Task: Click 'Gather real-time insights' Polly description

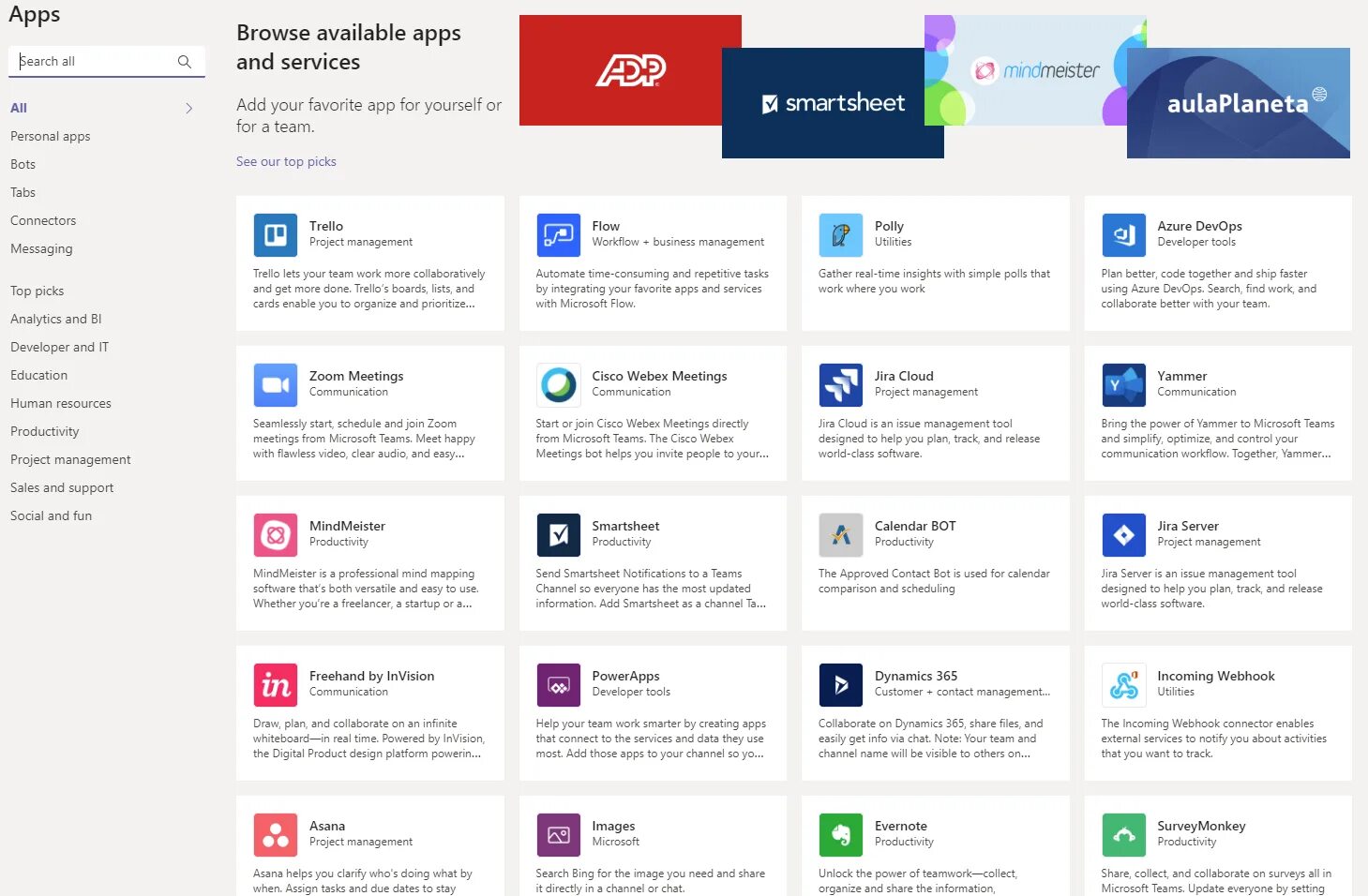Action: tap(934, 281)
